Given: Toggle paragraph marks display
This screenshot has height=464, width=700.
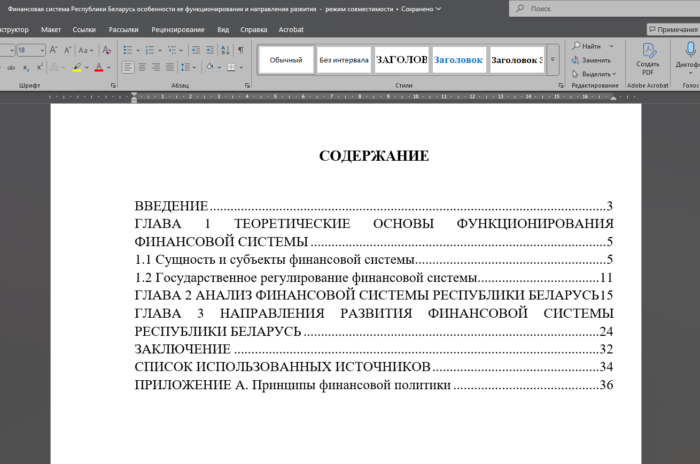Looking at the screenshot, I should pyautogui.click(x=241, y=50).
